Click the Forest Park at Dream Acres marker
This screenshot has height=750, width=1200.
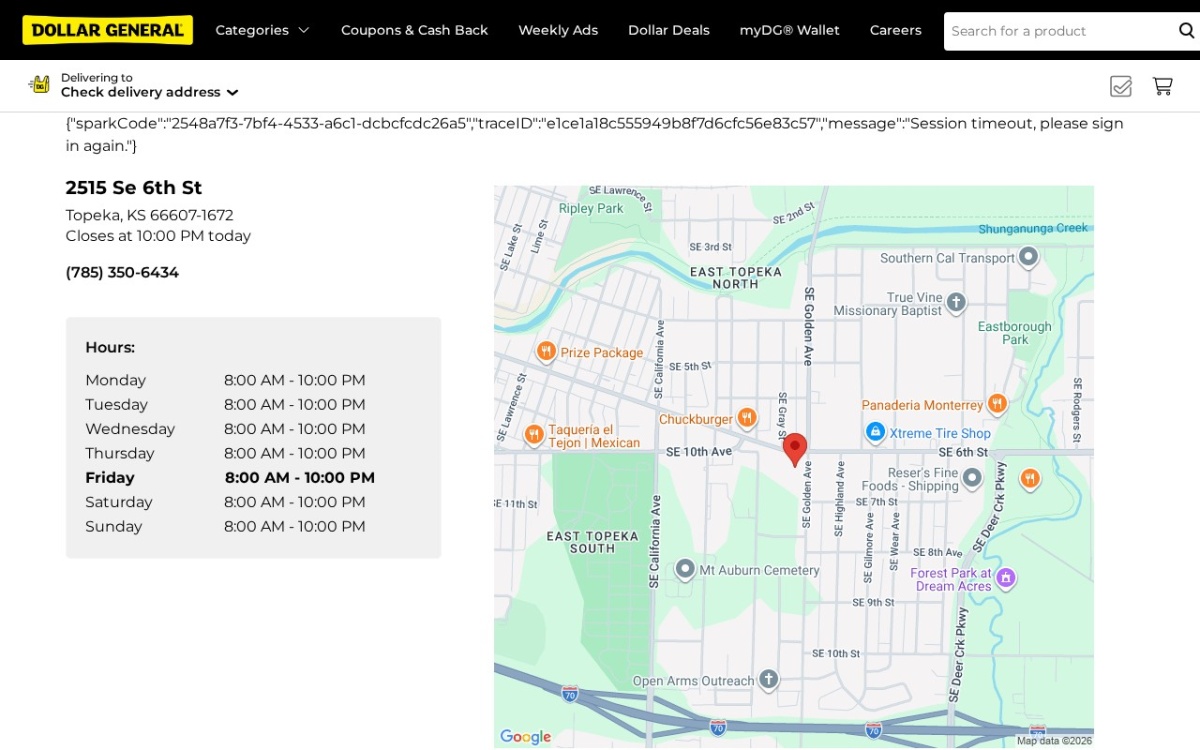(x=1006, y=578)
